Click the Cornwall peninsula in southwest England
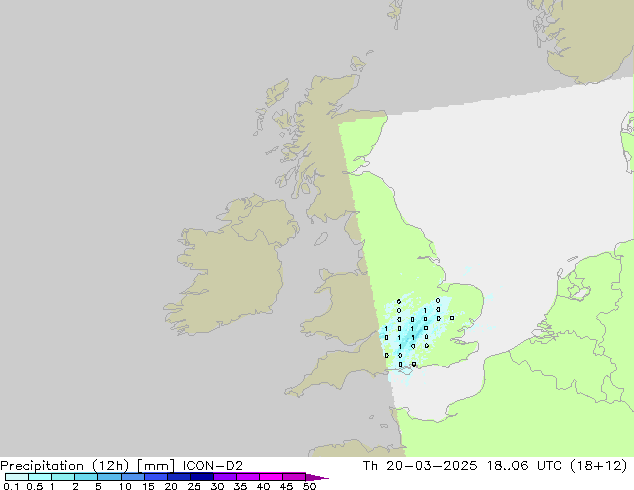The image size is (634, 490). click(x=315, y=380)
